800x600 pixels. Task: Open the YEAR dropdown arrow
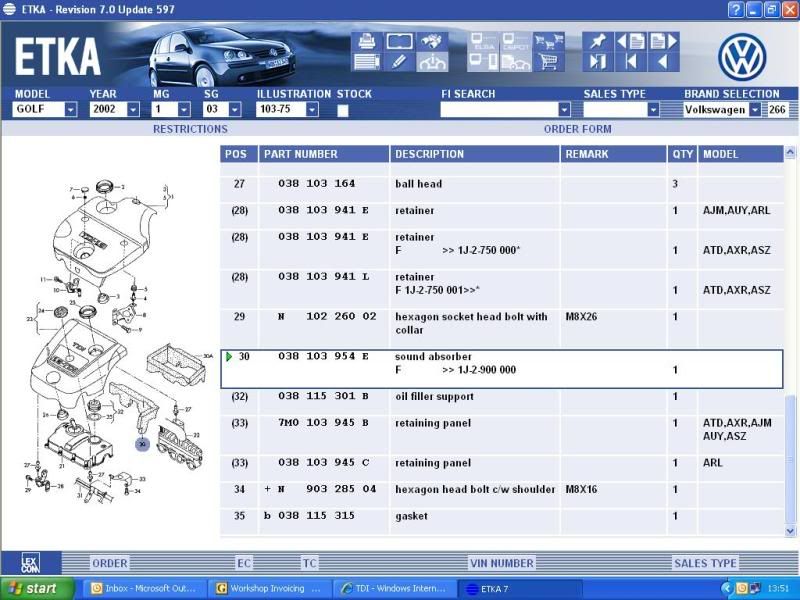pyautogui.click(x=133, y=109)
